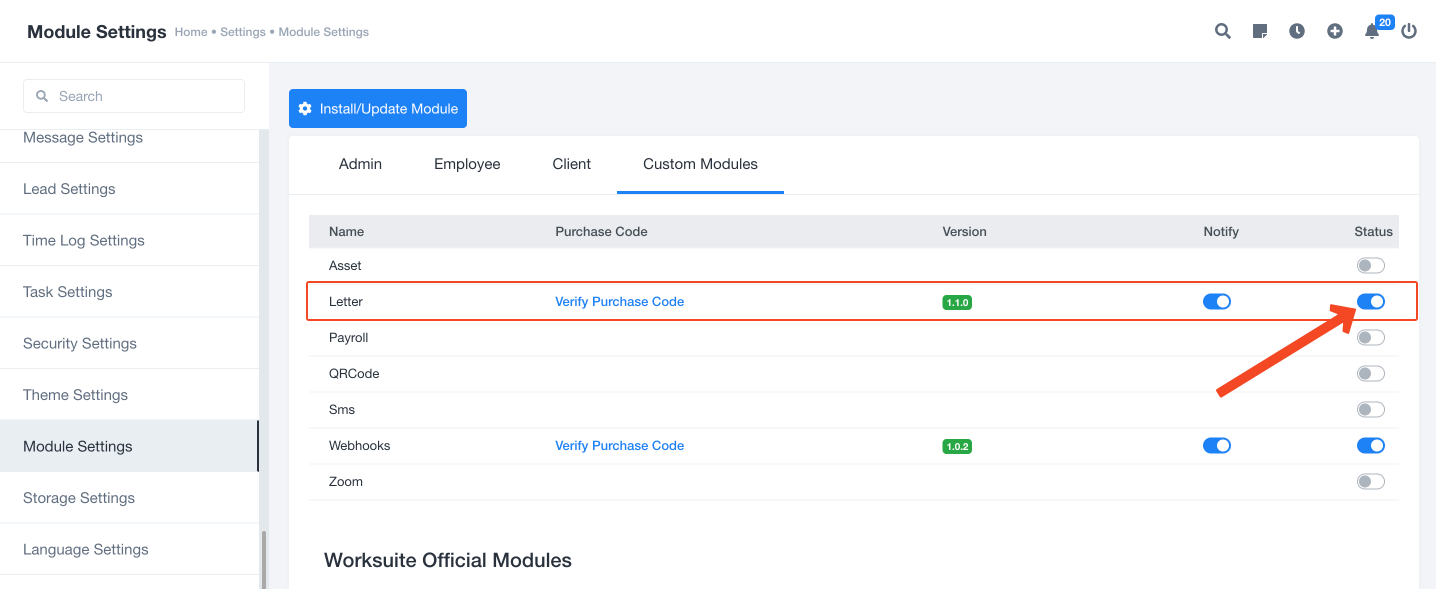Open the notifications bell
The height and width of the screenshot is (589, 1436).
click(x=1372, y=31)
